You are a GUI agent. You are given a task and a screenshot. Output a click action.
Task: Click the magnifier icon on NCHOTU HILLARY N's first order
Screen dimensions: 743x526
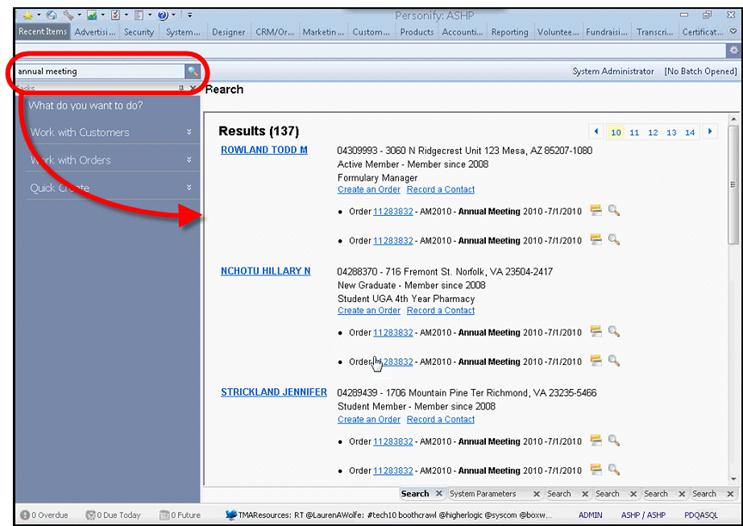(614, 332)
